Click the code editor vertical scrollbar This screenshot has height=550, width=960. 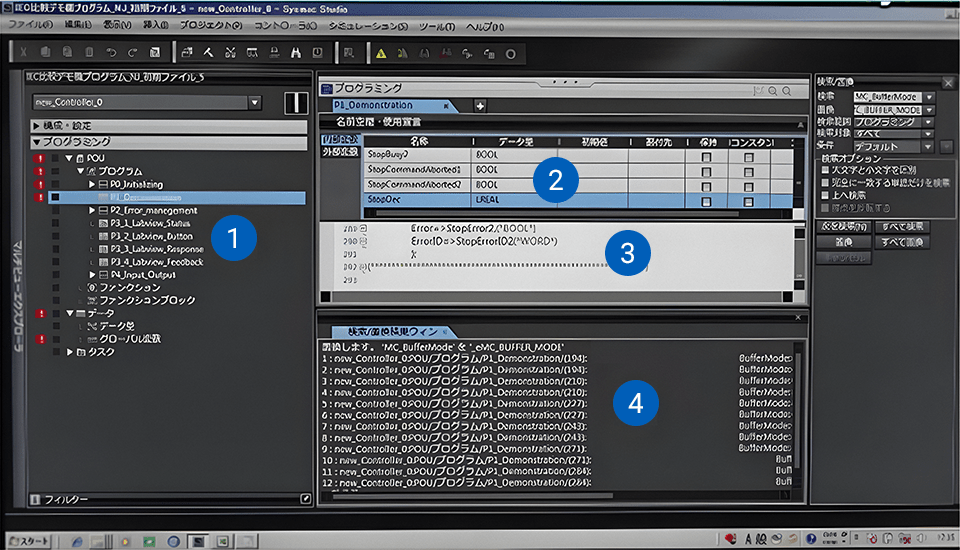[800, 258]
